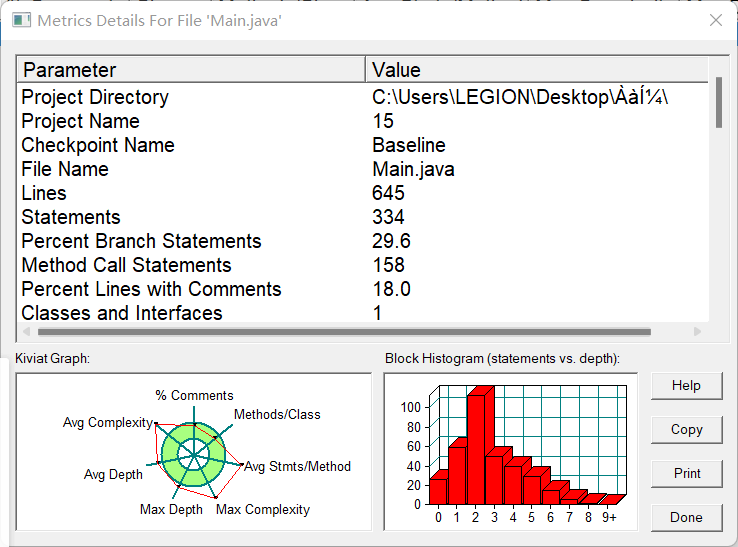Click the horizontal scrollbar right arrow
738x547 pixels.
698,331
